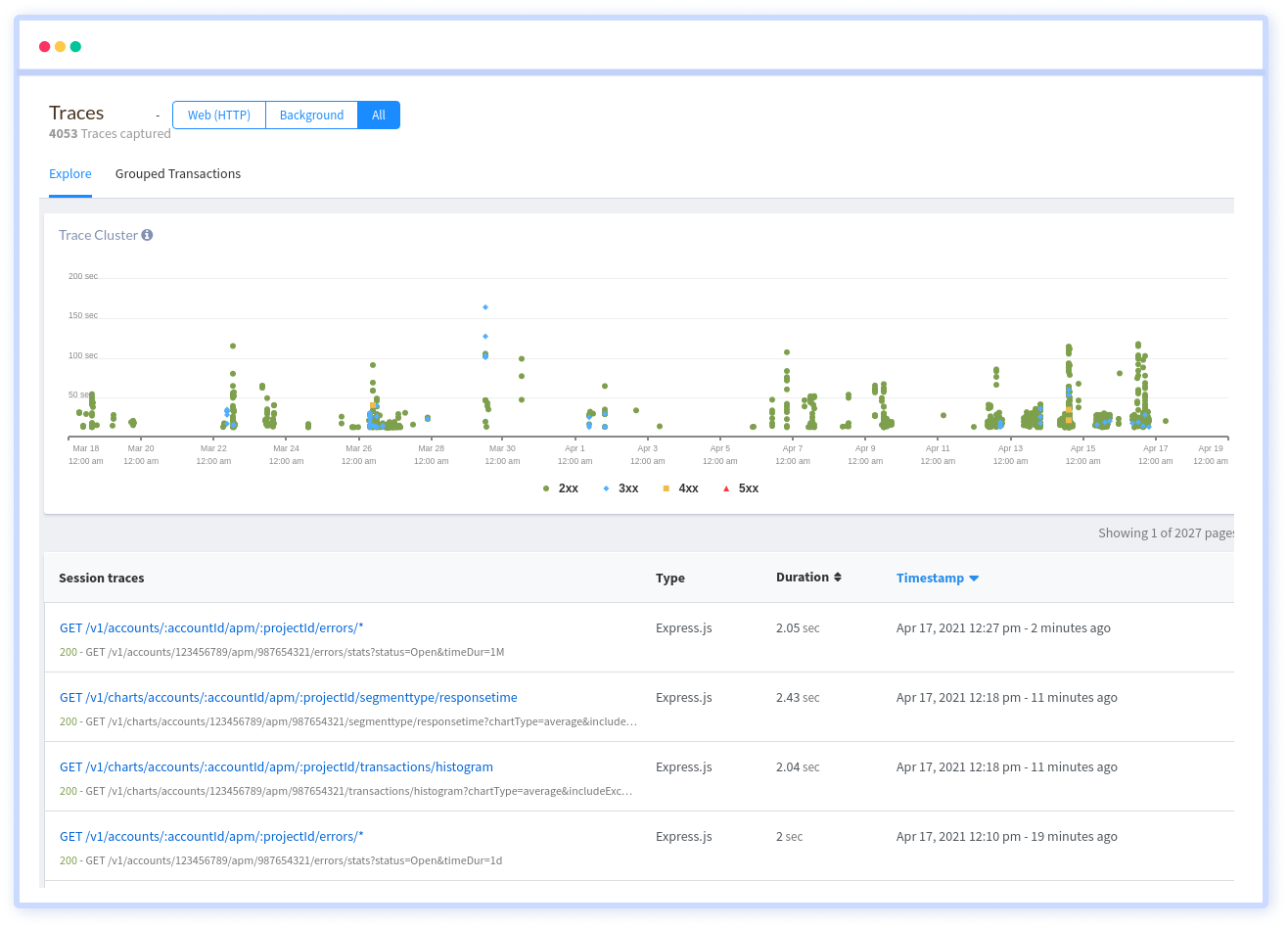Click the All traces filter button
This screenshot has width=1288, height=927.
[379, 115]
